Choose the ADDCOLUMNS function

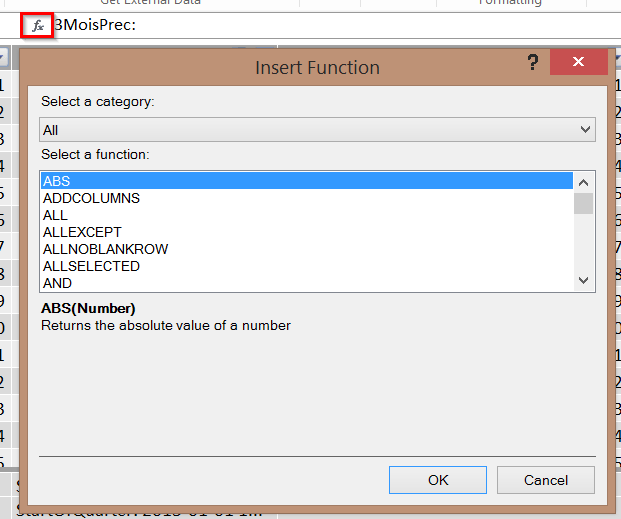[x=91, y=198]
